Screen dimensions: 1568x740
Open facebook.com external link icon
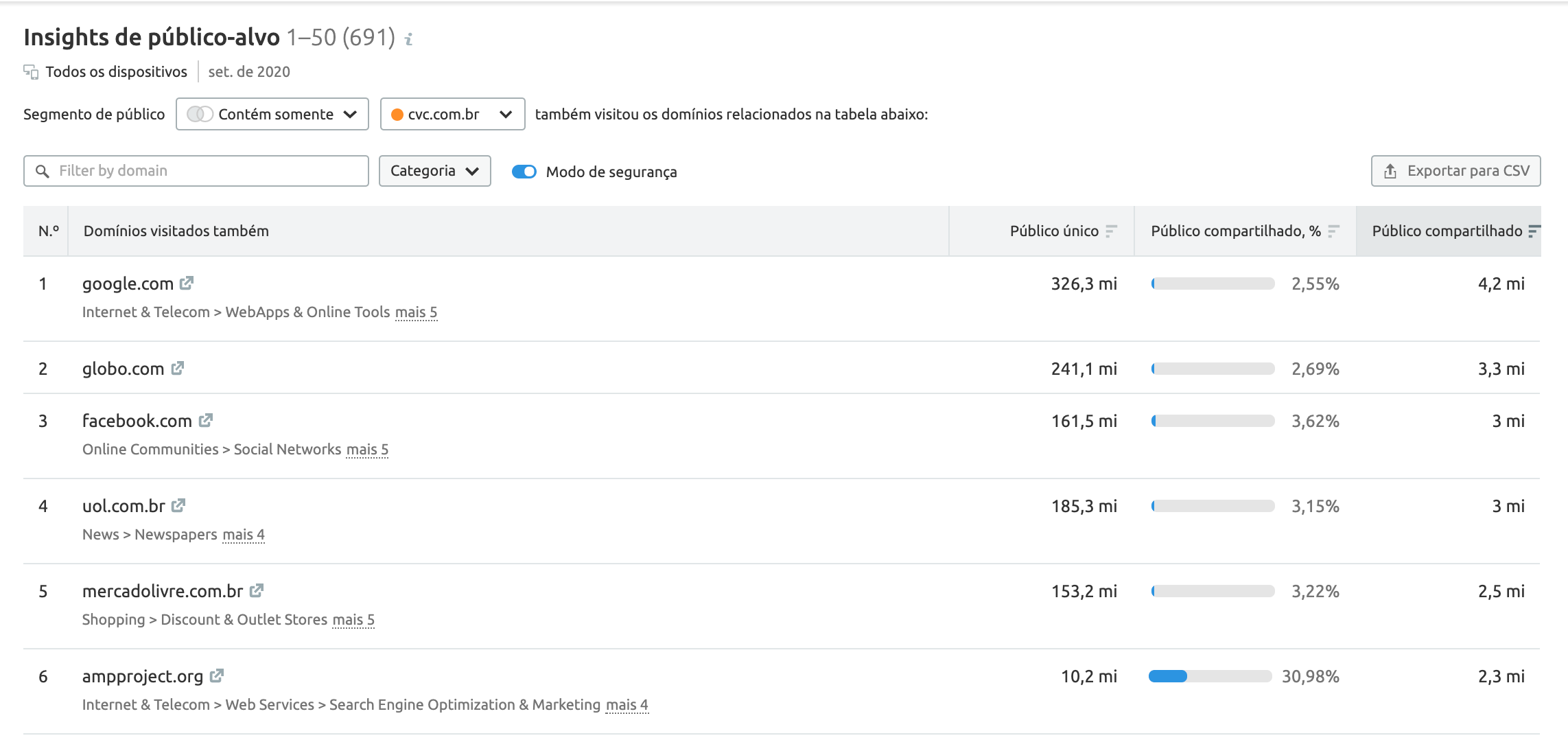pos(206,420)
